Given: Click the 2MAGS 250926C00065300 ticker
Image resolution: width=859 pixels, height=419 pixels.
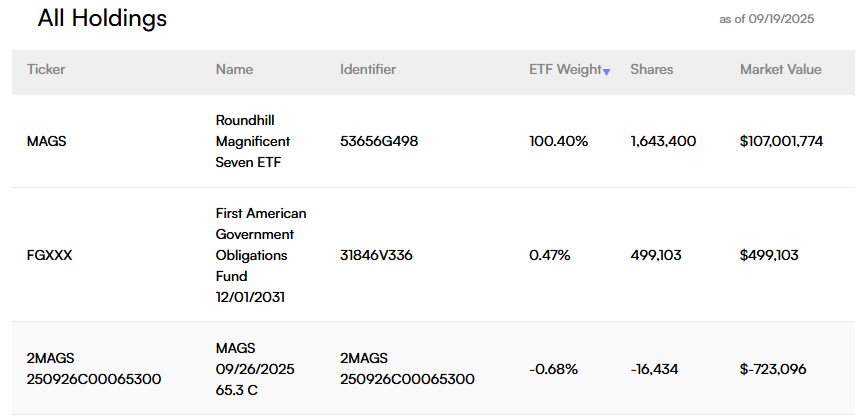Looking at the screenshot, I should coord(94,369).
